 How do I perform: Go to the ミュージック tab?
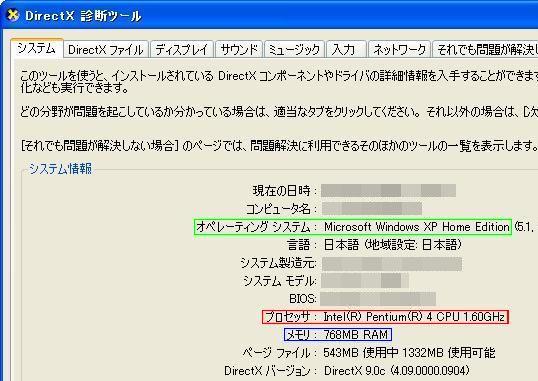[294, 50]
